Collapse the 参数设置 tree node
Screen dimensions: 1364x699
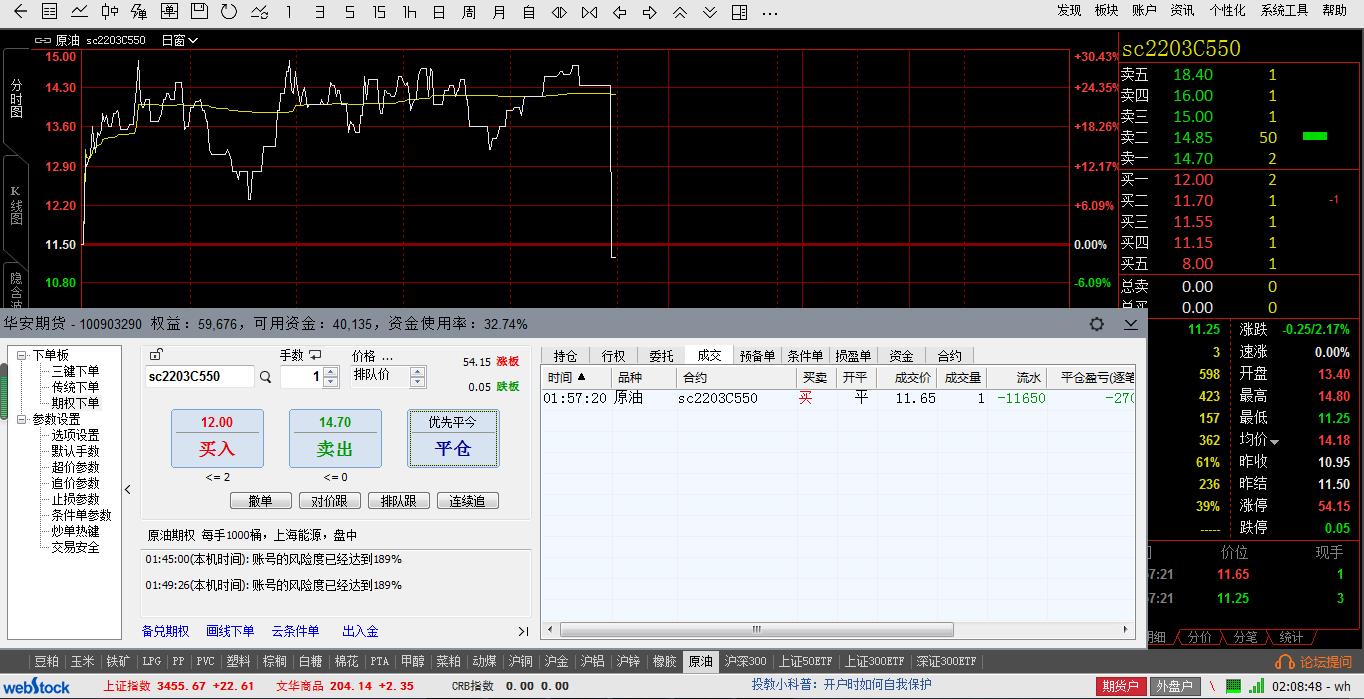tap(22, 419)
